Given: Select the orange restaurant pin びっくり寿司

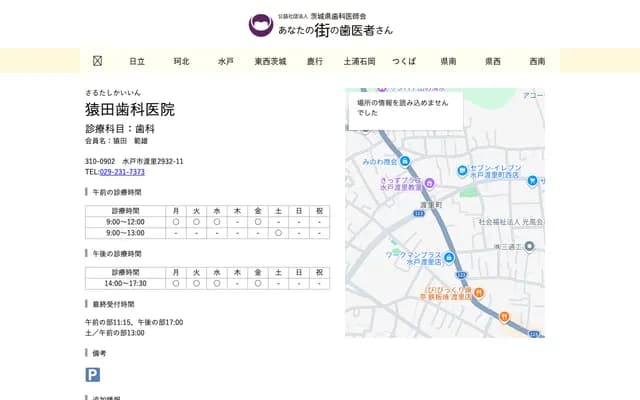Looking at the screenshot, I should click(479, 292).
